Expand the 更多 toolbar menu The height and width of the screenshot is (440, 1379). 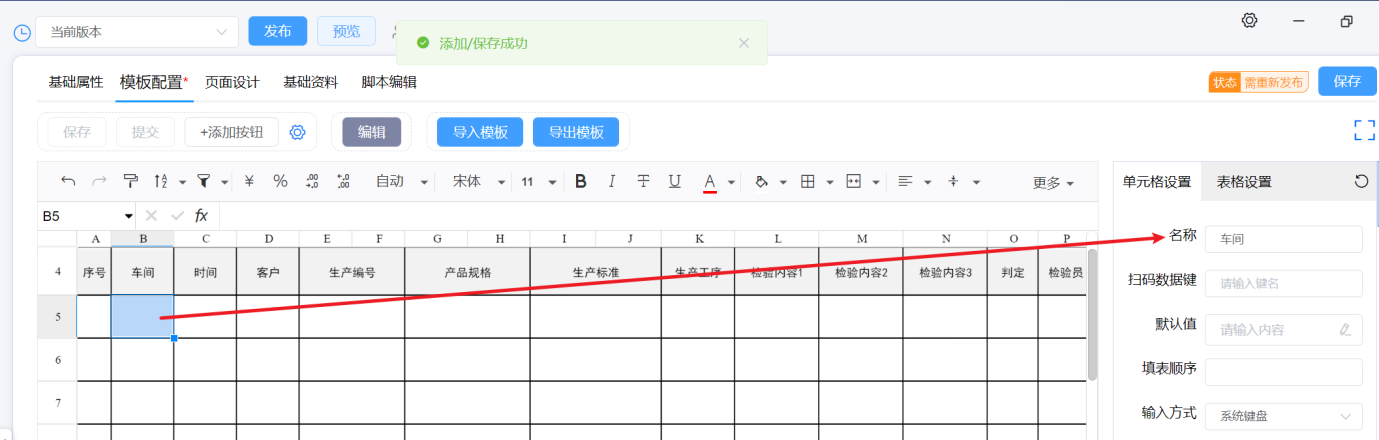point(1053,183)
